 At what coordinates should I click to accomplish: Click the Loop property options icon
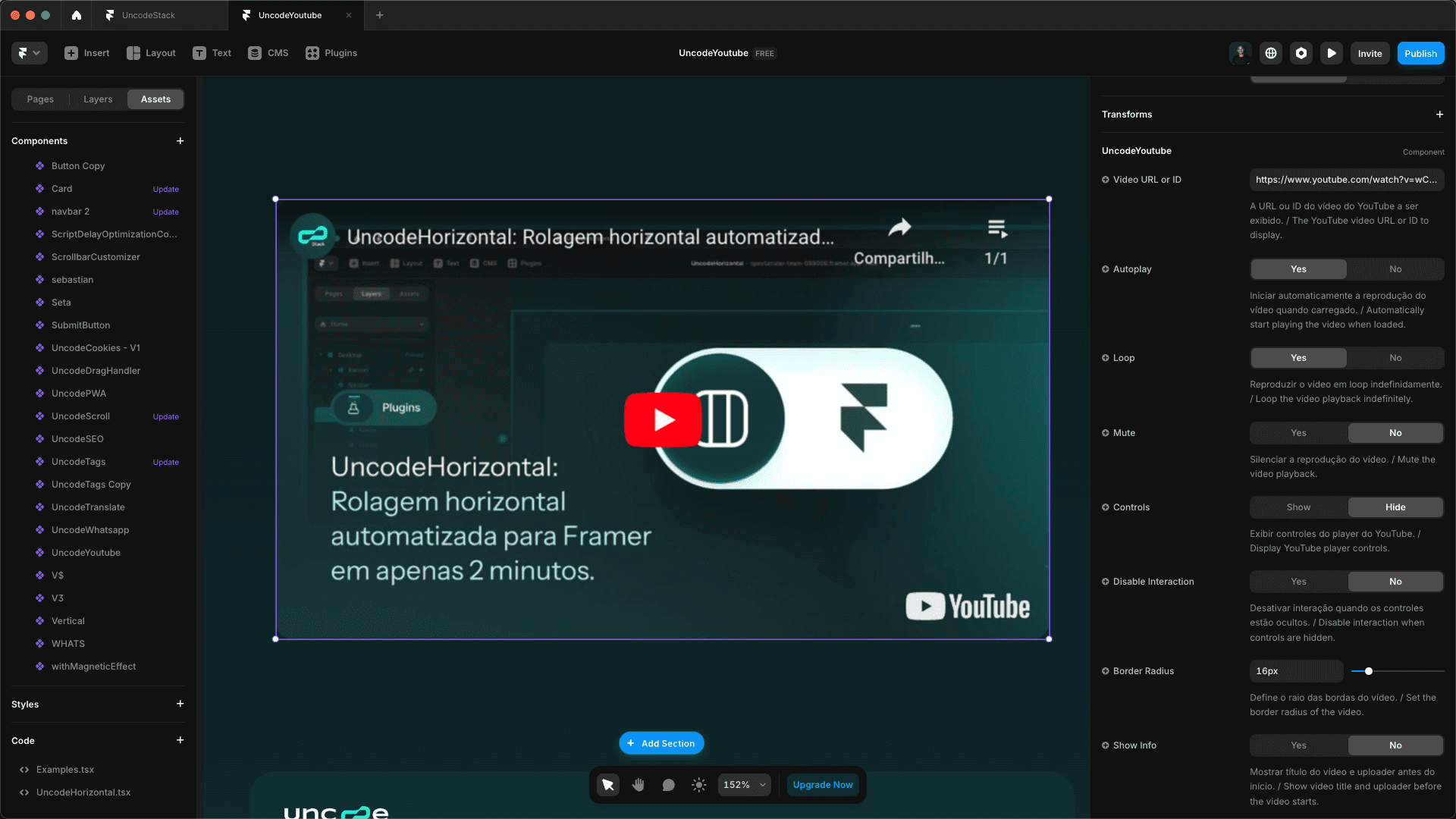click(x=1106, y=358)
